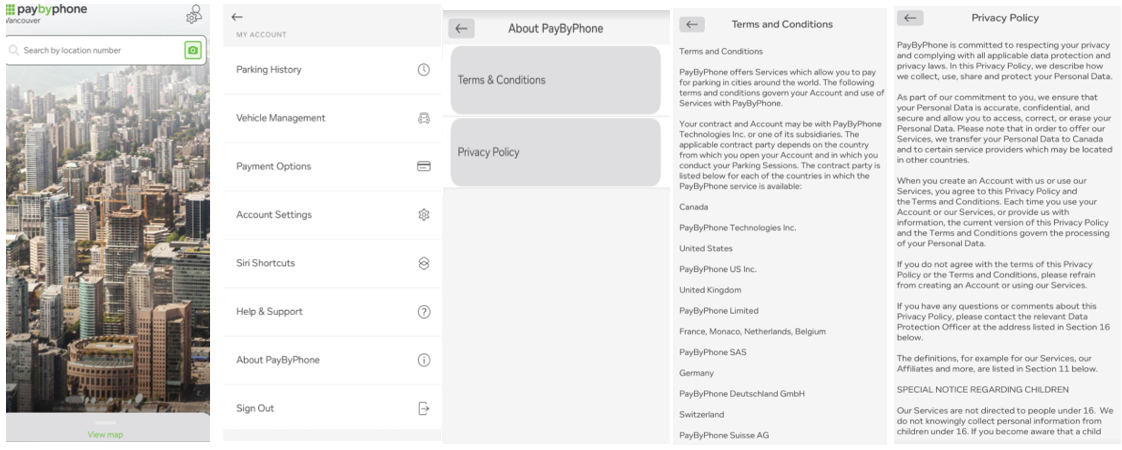Click the About PayByPhone page title
This screenshot has width=1122, height=450.
[555, 29]
